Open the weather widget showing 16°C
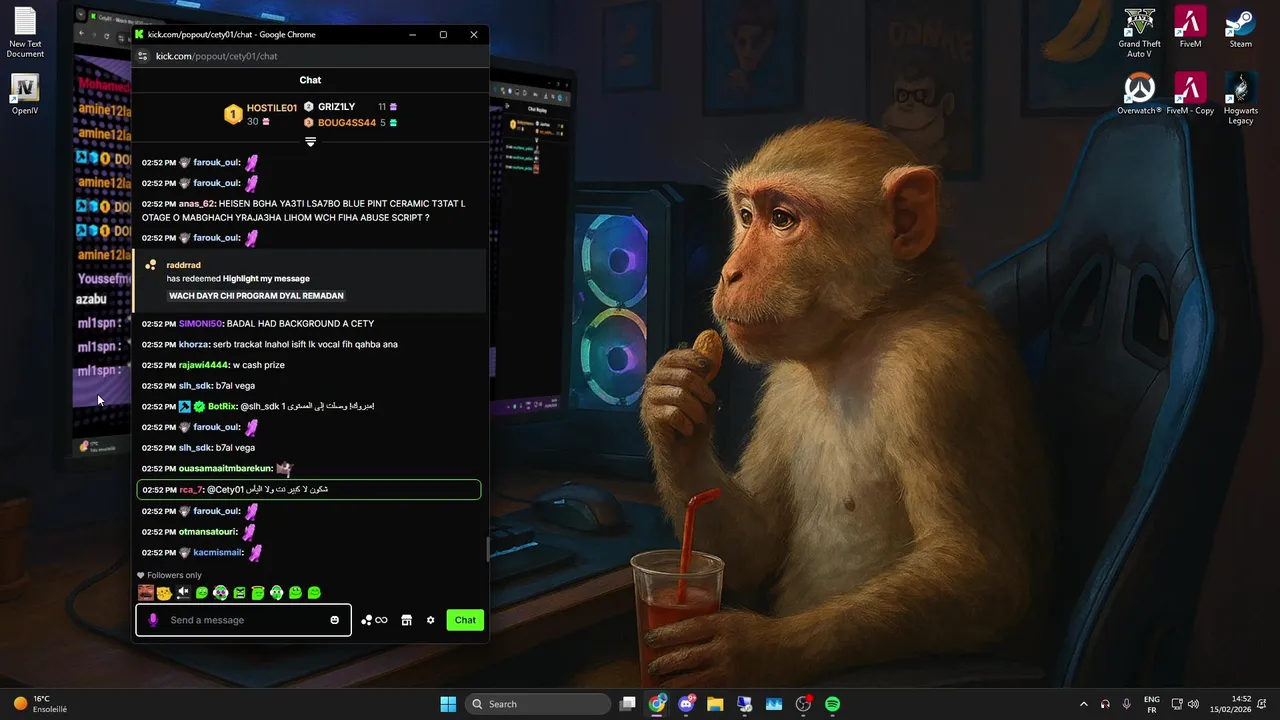The height and width of the screenshot is (720, 1280). [40, 704]
